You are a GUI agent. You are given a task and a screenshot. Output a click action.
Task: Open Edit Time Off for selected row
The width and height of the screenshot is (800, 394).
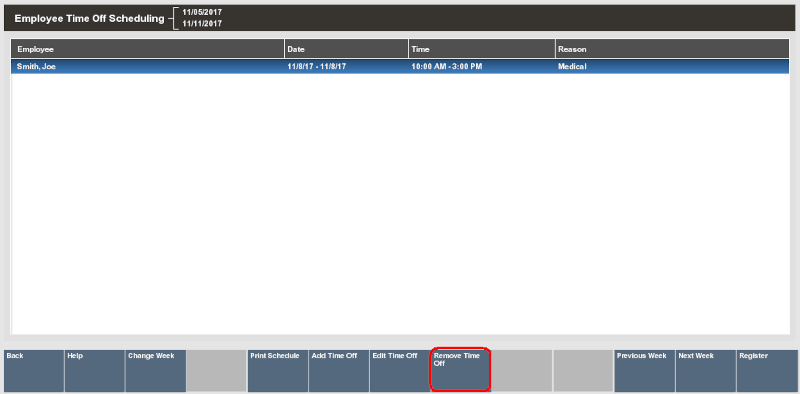pyautogui.click(x=399, y=371)
